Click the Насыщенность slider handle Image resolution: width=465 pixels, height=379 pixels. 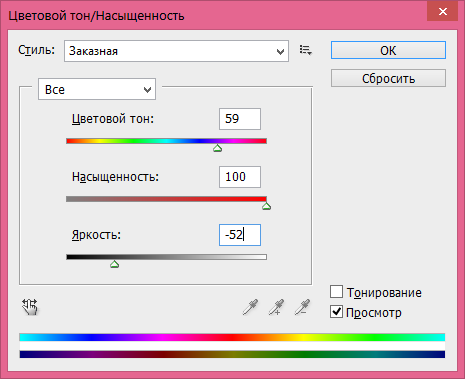266,206
